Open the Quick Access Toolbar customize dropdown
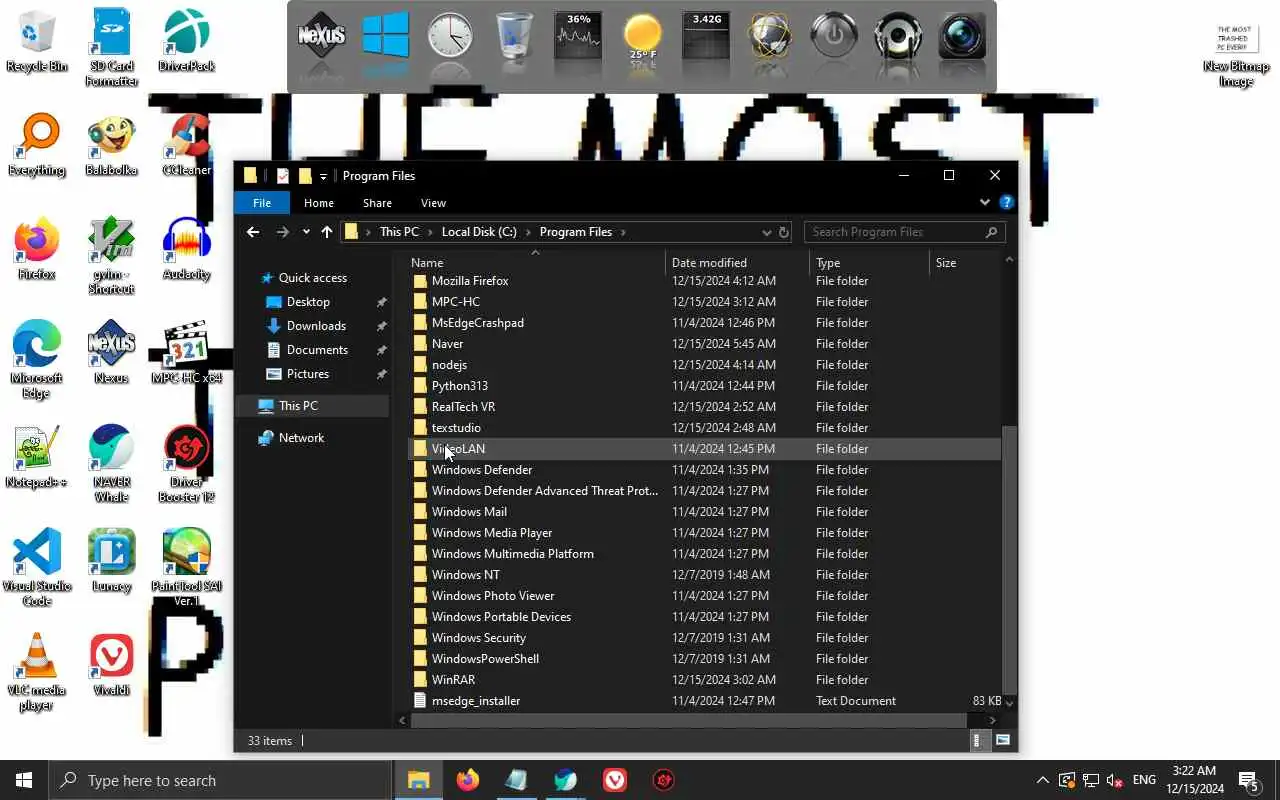The height and width of the screenshot is (800, 1280). 323,177
